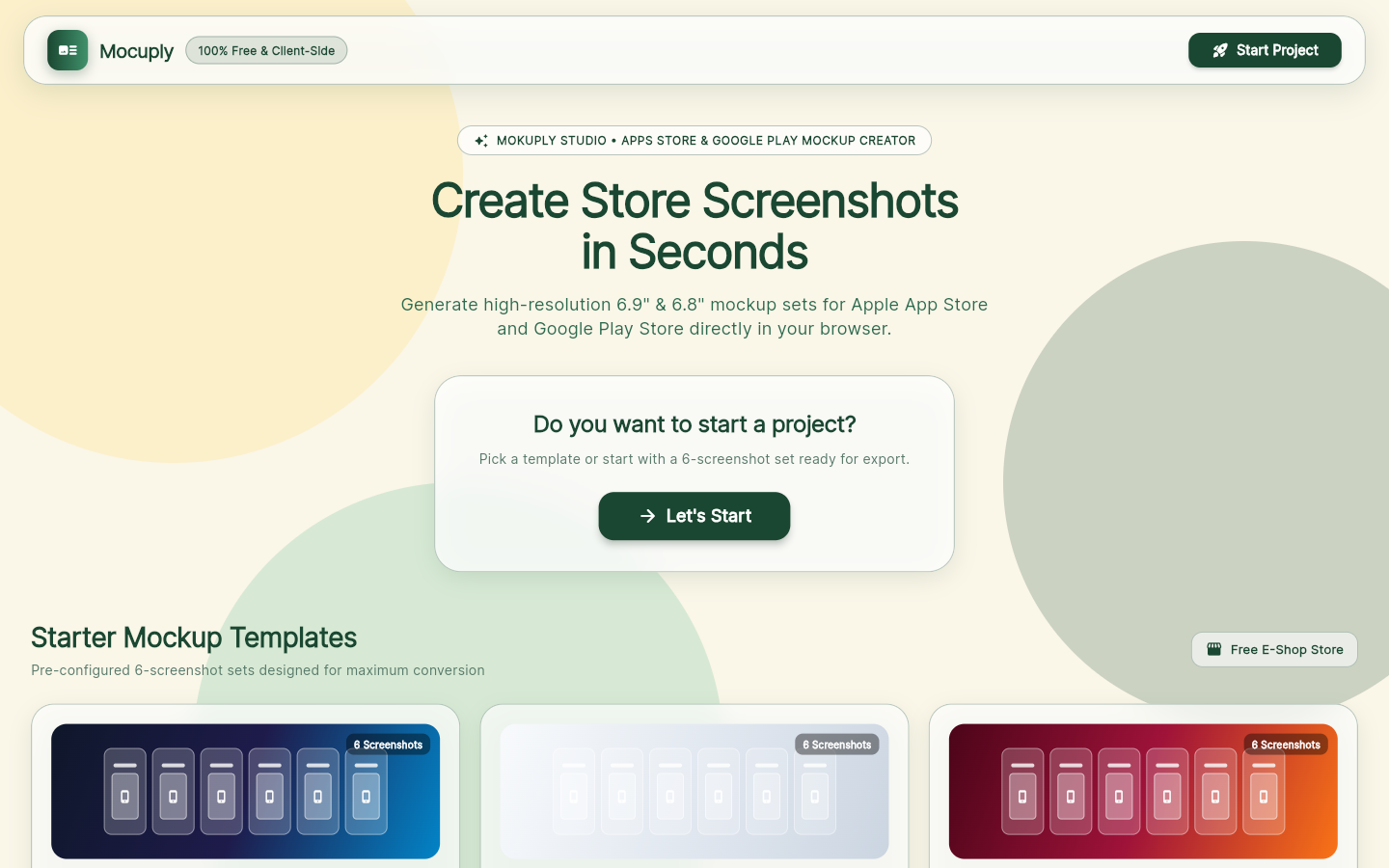Image resolution: width=1389 pixels, height=868 pixels.
Task: Select the dark blue gradient template thumbnail
Action: [245, 792]
